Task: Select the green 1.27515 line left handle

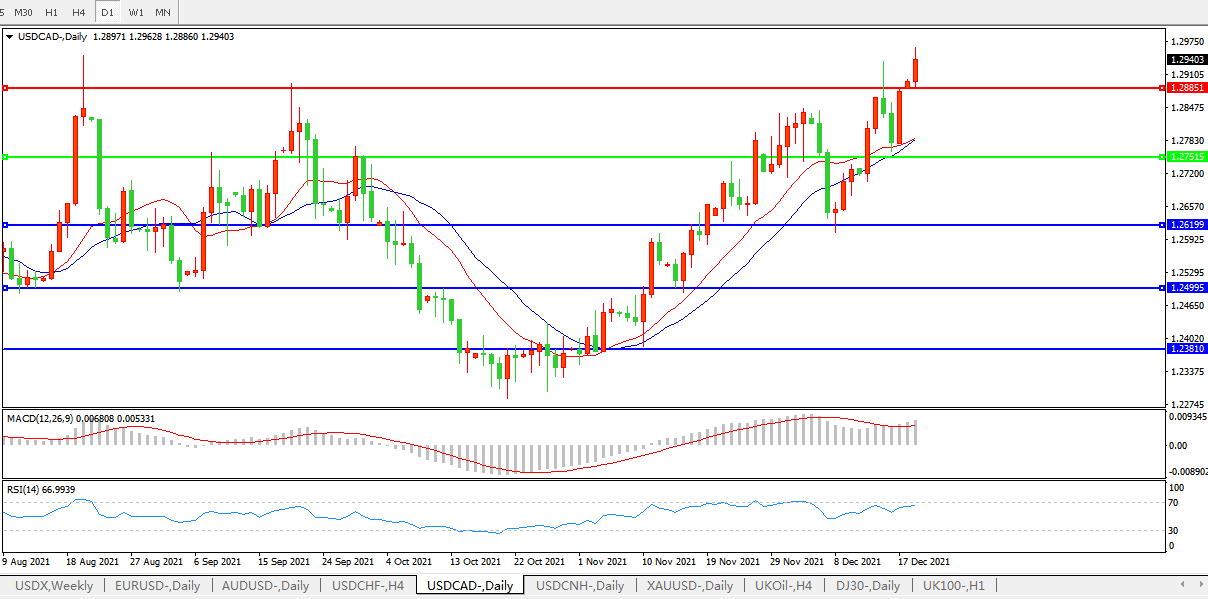Action: pos(6,157)
